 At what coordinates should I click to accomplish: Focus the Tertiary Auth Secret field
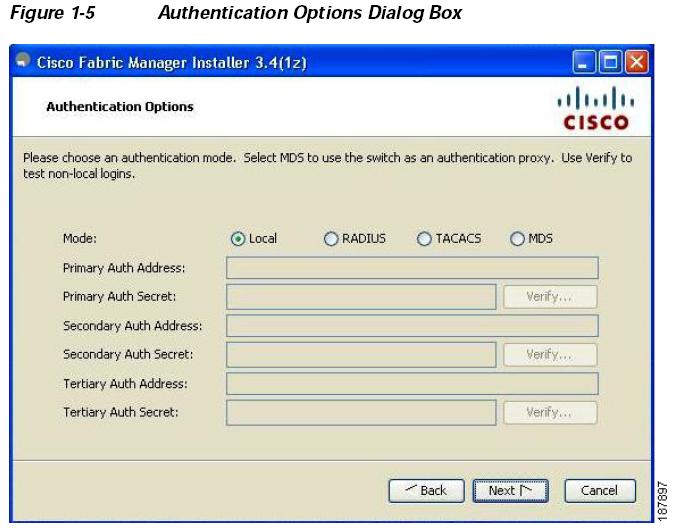[361, 413]
